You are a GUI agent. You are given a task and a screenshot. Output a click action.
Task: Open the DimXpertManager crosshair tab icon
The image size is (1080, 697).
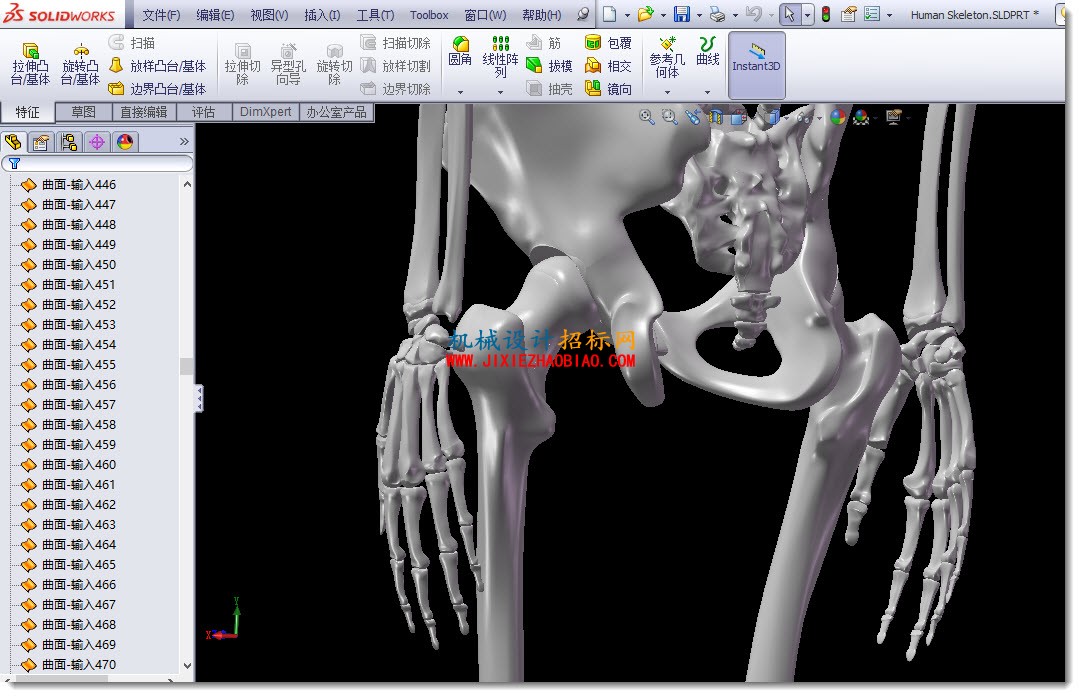(97, 142)
